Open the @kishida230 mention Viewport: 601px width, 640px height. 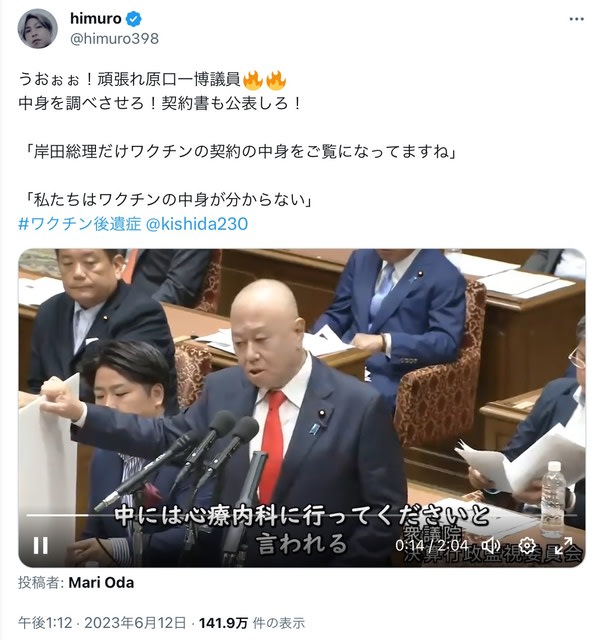coord(197,224)
